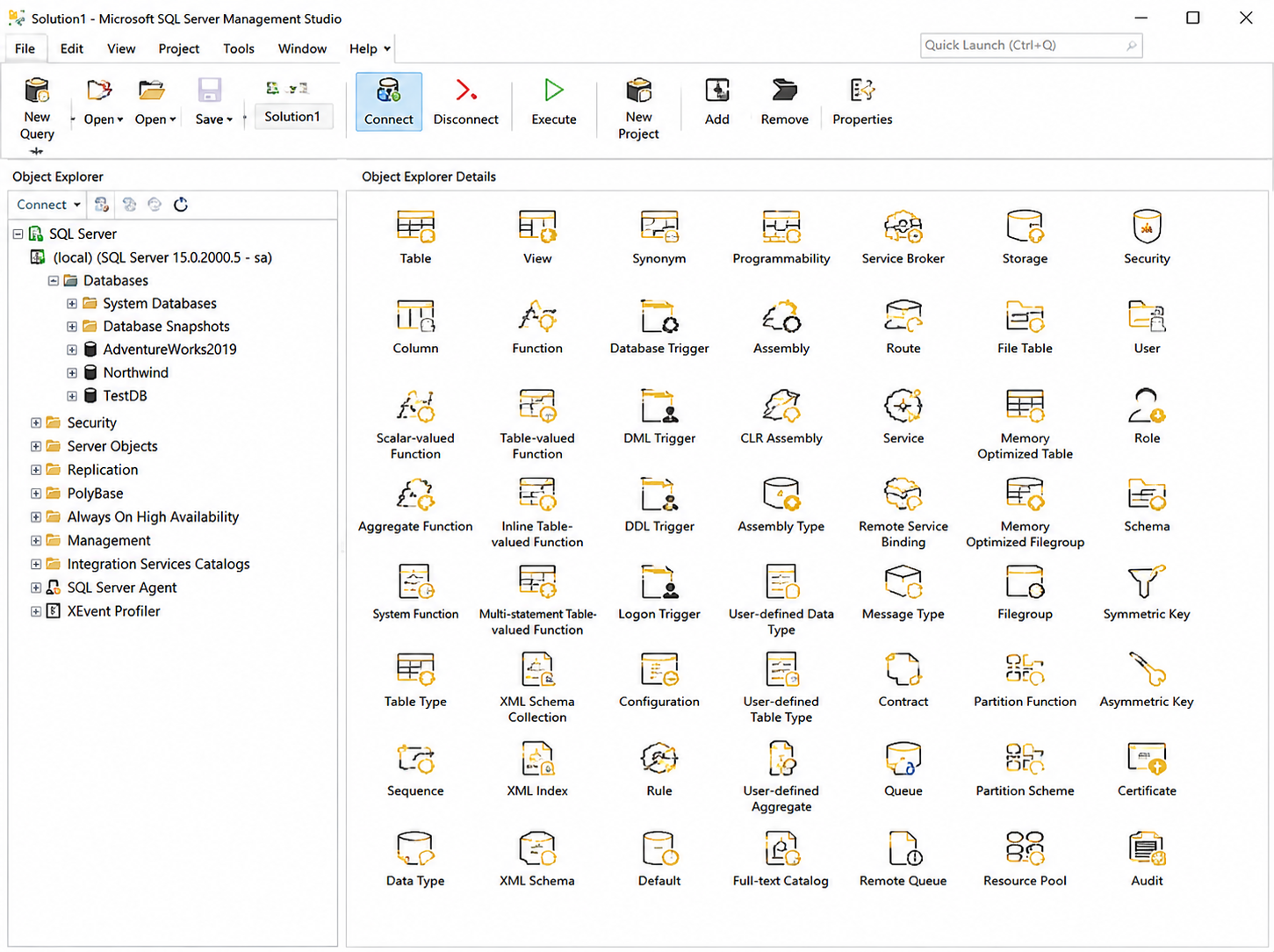This screenshot has height=952, width=1274.
Task: Open the Edit menu
Action: pos(72,48)
